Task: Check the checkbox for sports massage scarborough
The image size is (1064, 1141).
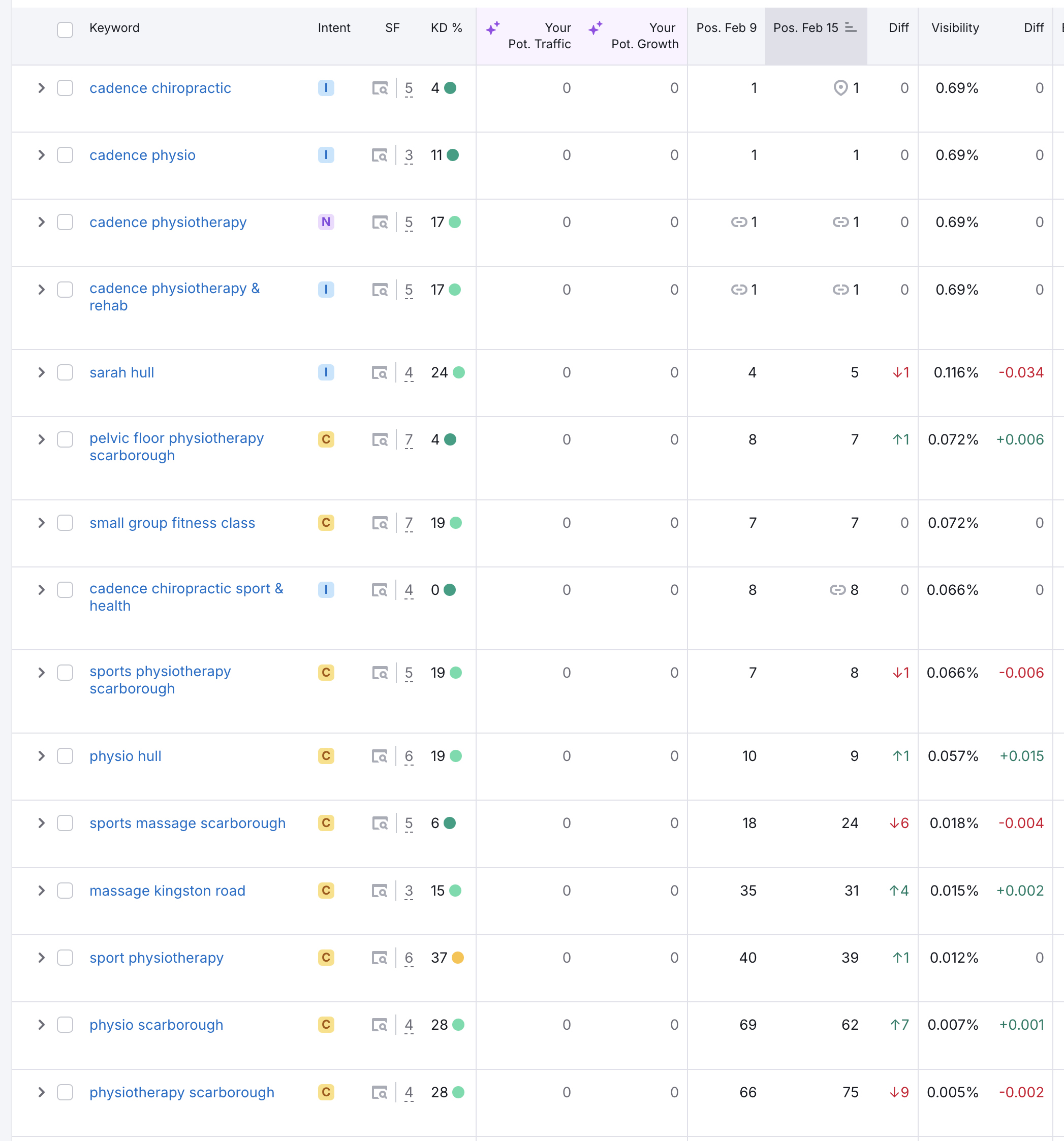Action: 65,822
